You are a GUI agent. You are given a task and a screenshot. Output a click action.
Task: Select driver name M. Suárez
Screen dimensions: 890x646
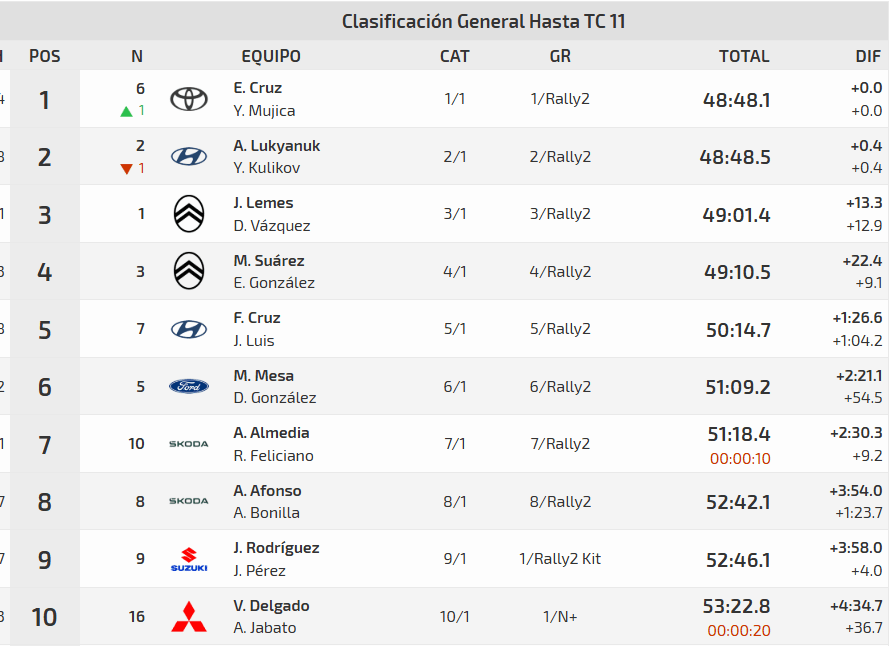point(269,261)
